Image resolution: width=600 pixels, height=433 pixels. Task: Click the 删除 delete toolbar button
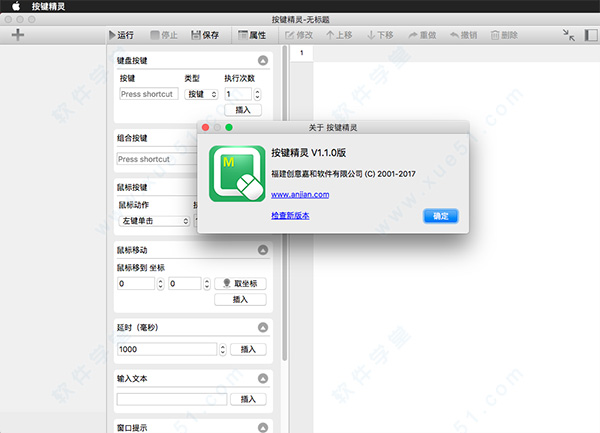click(x=504, y=35)
